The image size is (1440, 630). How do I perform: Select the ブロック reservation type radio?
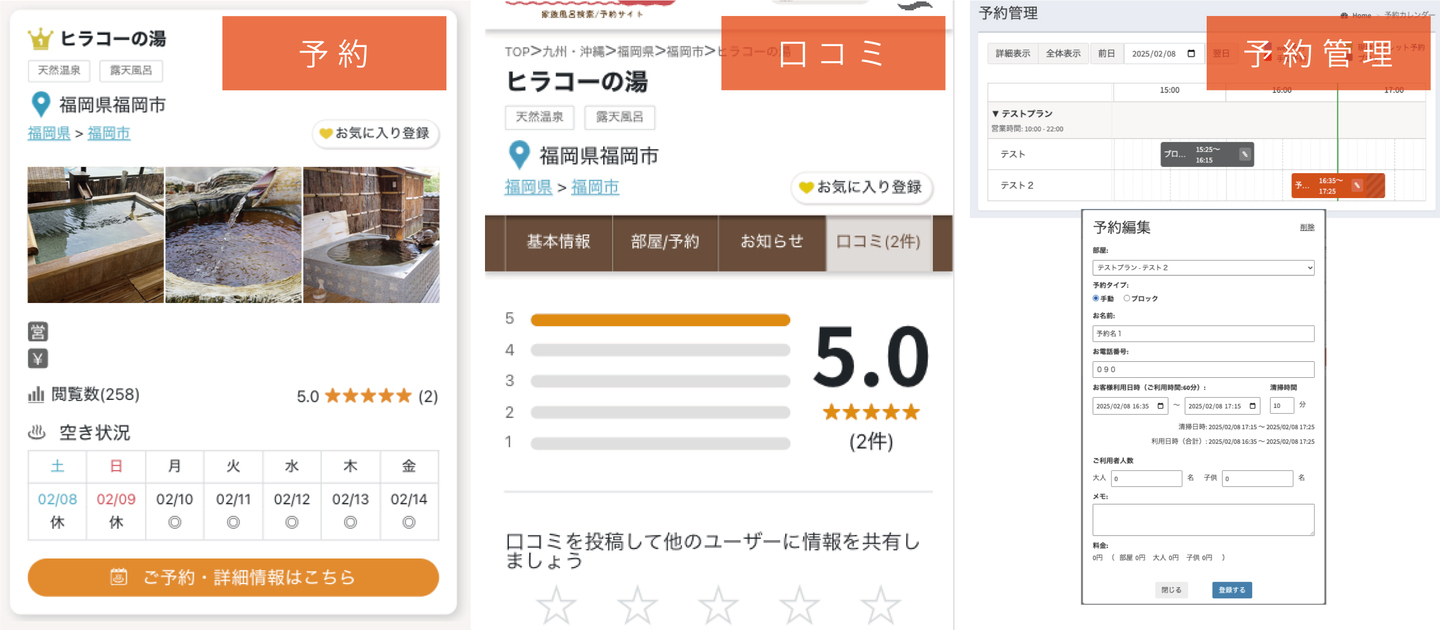1127,298
